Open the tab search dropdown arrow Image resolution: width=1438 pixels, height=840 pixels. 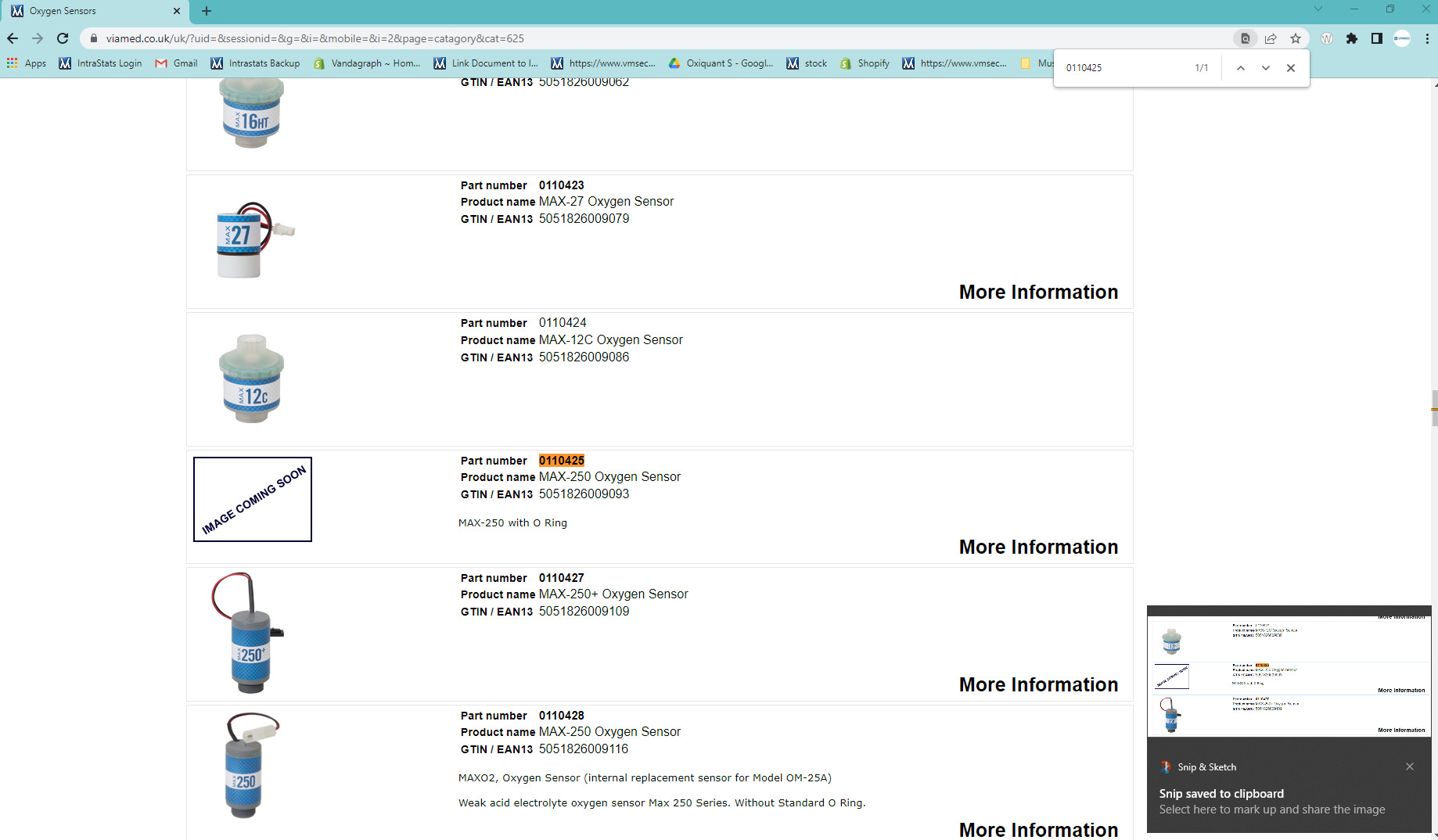point(1318,9)
